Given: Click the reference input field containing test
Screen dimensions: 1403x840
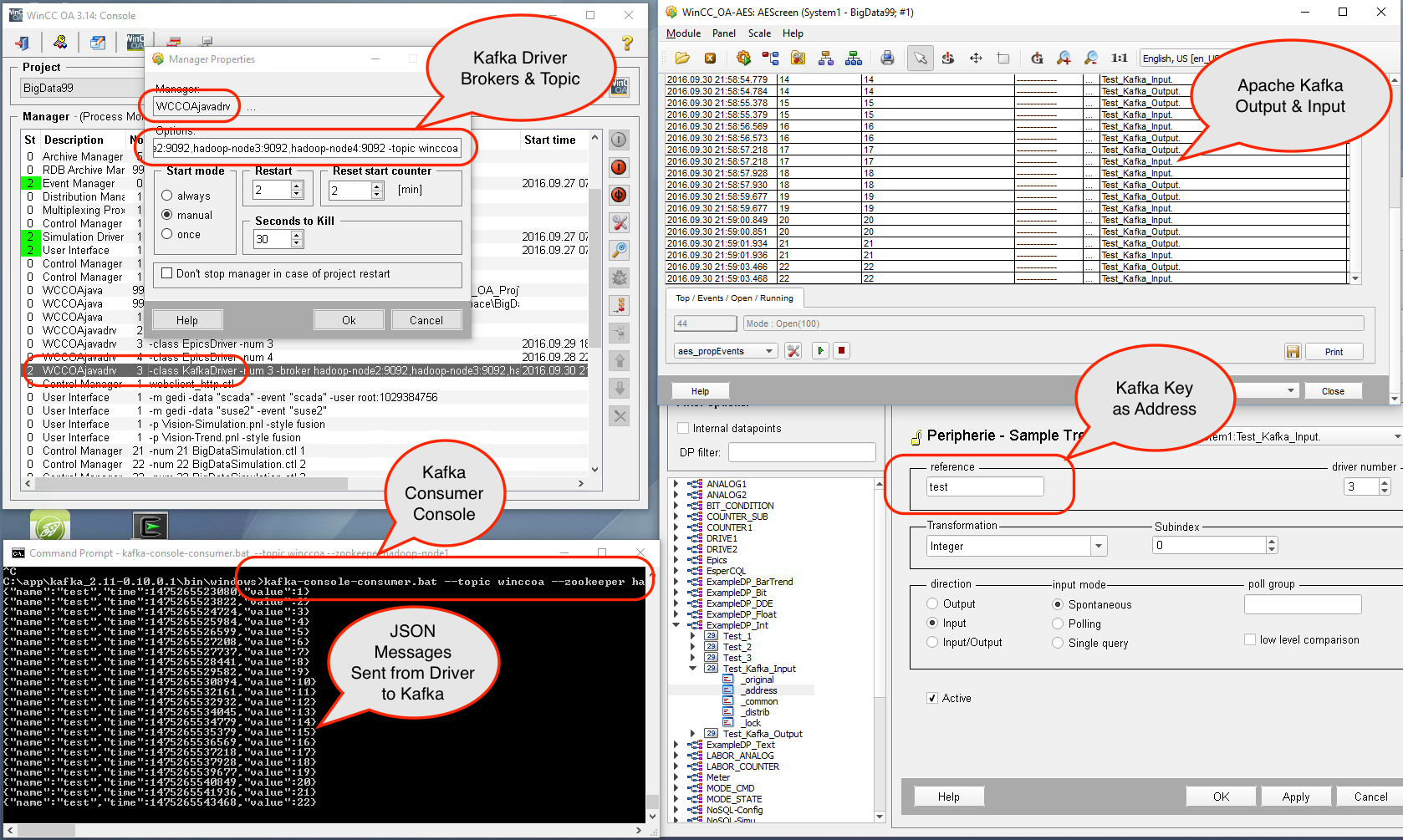Looking at the screenshot, I should (985, 486).
